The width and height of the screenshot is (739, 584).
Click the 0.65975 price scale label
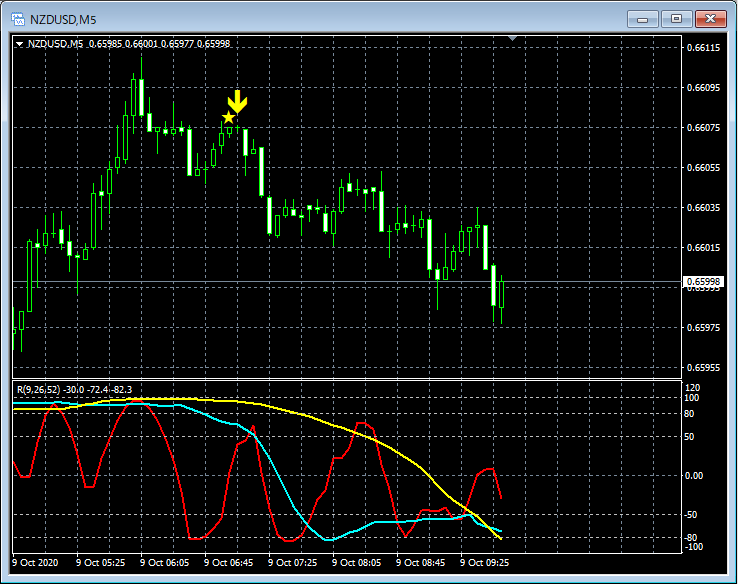pyautogui.click(x=703, y=328)
